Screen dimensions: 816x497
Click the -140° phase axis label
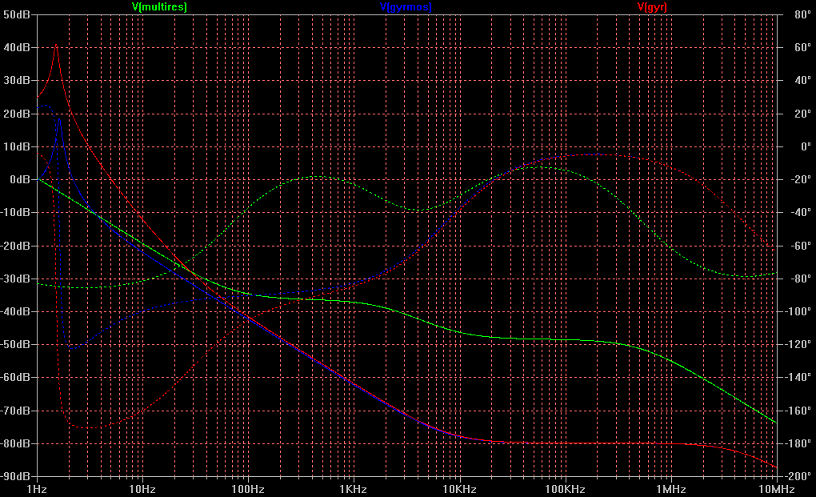tap(798, 377)
